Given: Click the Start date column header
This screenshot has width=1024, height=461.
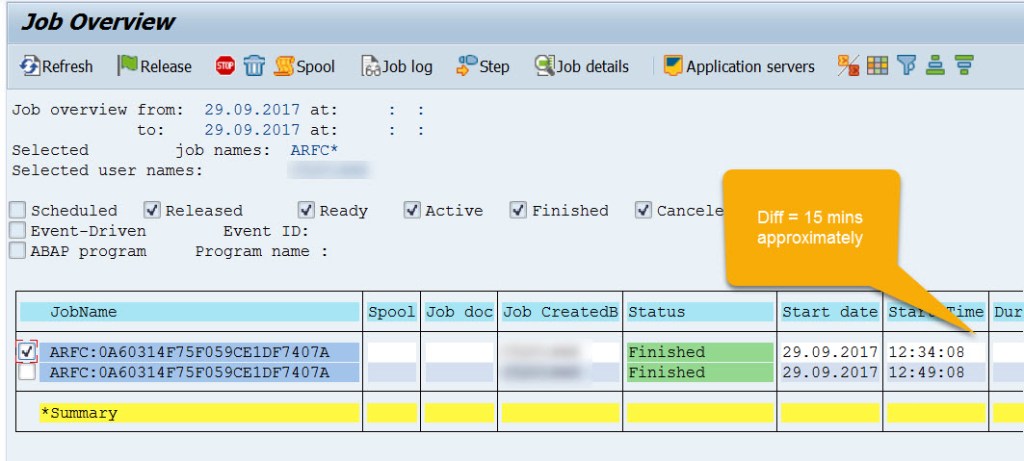Looking at the screenshot, I should tap(830, 312).
